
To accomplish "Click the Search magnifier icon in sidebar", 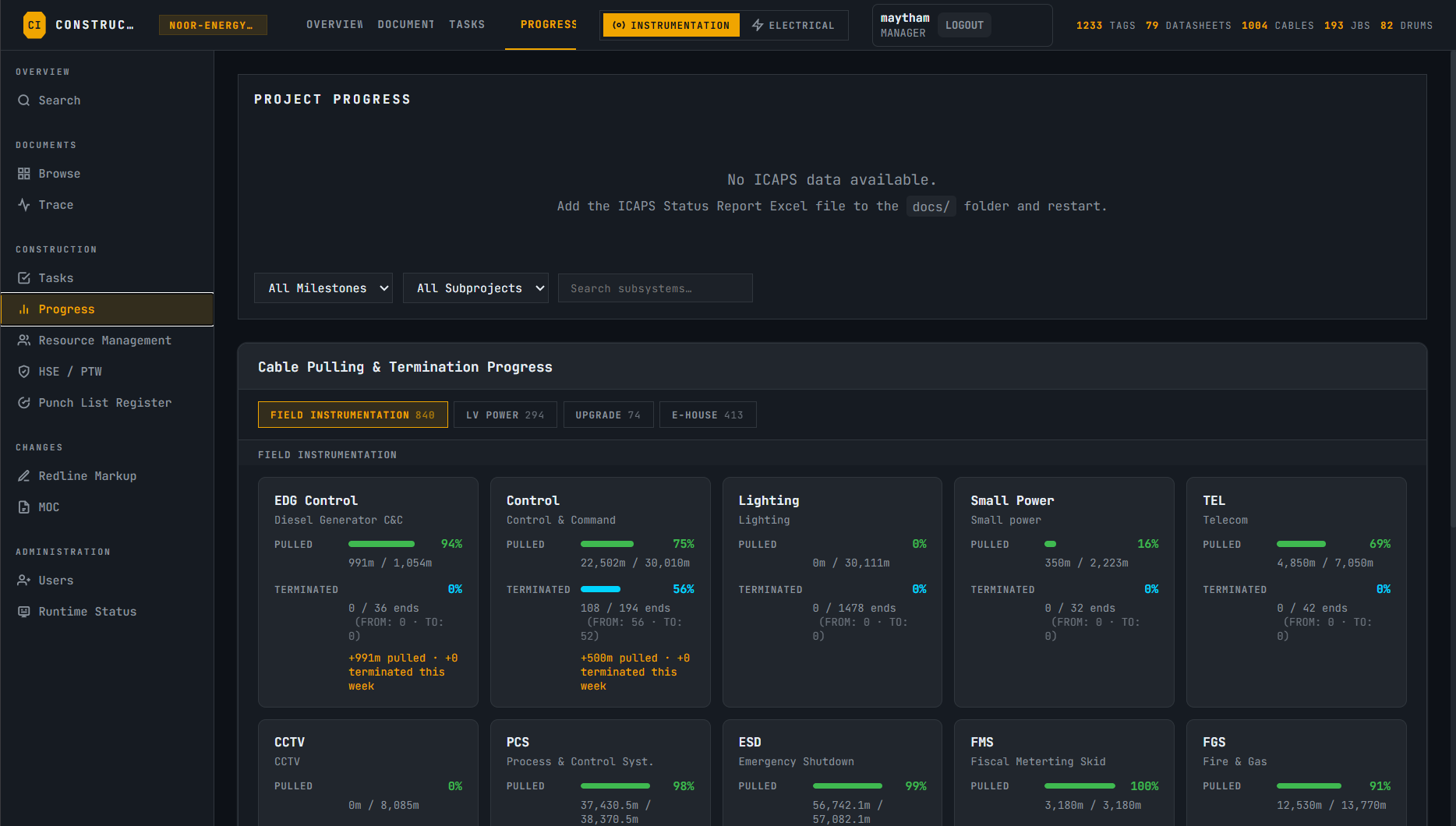I will click(x=24, y=101).
